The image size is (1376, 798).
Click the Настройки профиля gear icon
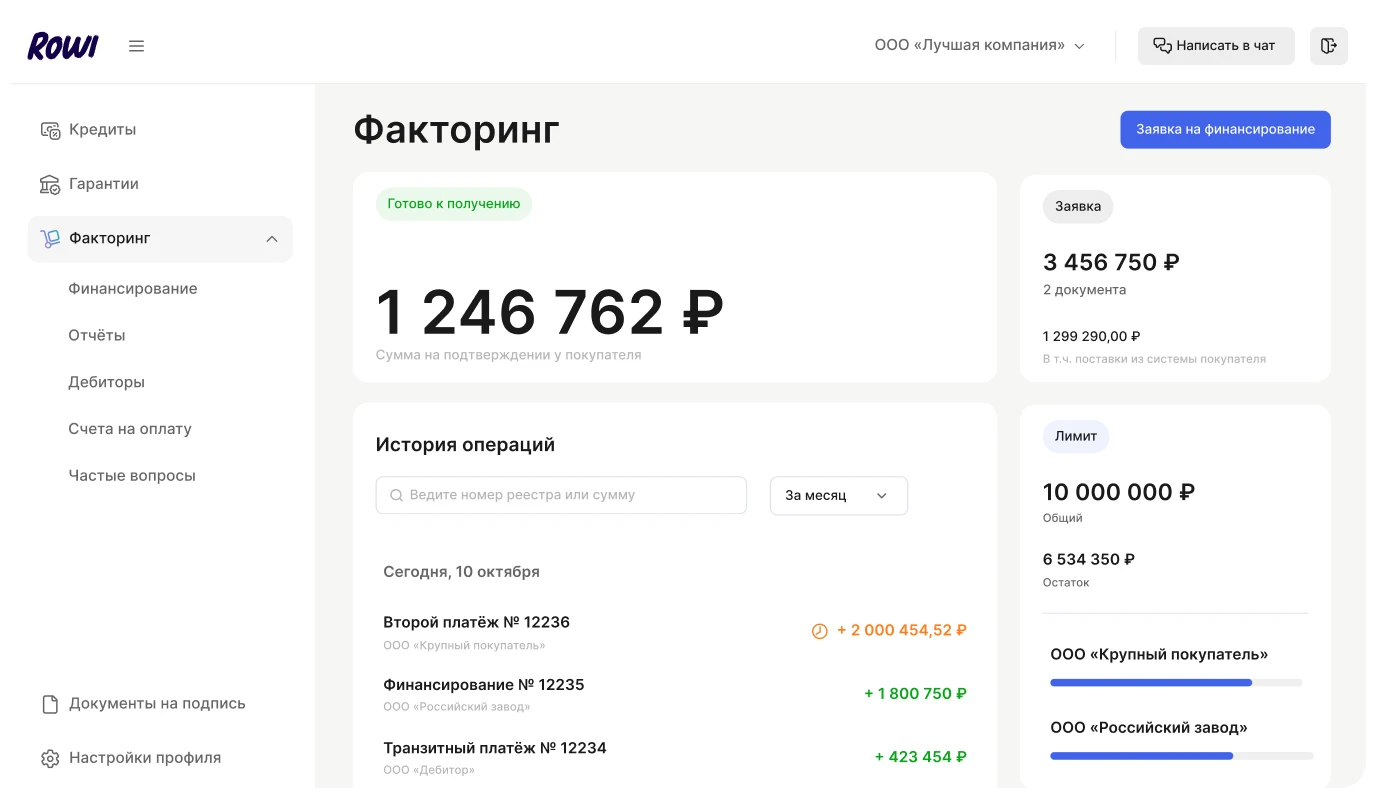pos(50,758)
